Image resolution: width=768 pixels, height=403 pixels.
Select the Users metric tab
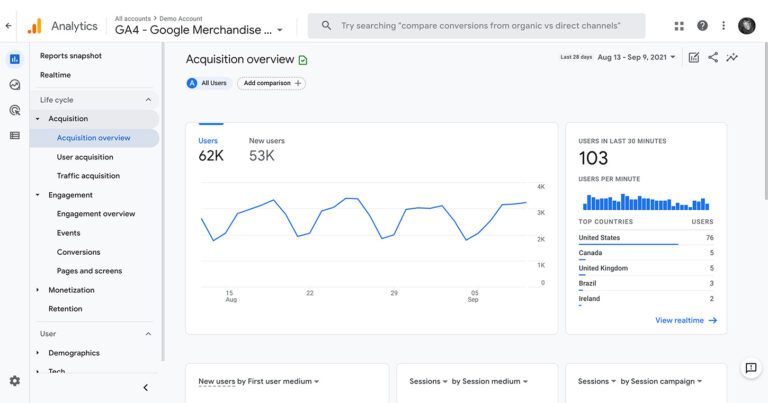pos(211,149)
